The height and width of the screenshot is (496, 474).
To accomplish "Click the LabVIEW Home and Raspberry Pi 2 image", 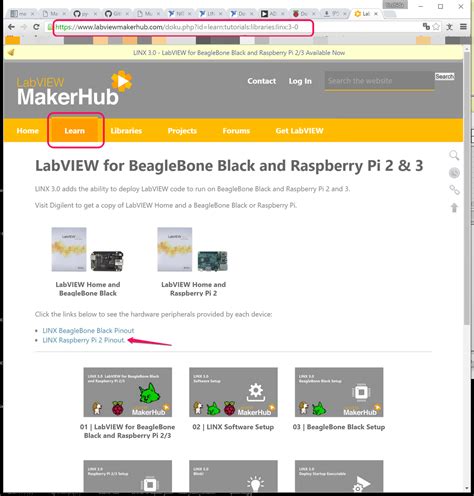I will click(x=193, y=249).
